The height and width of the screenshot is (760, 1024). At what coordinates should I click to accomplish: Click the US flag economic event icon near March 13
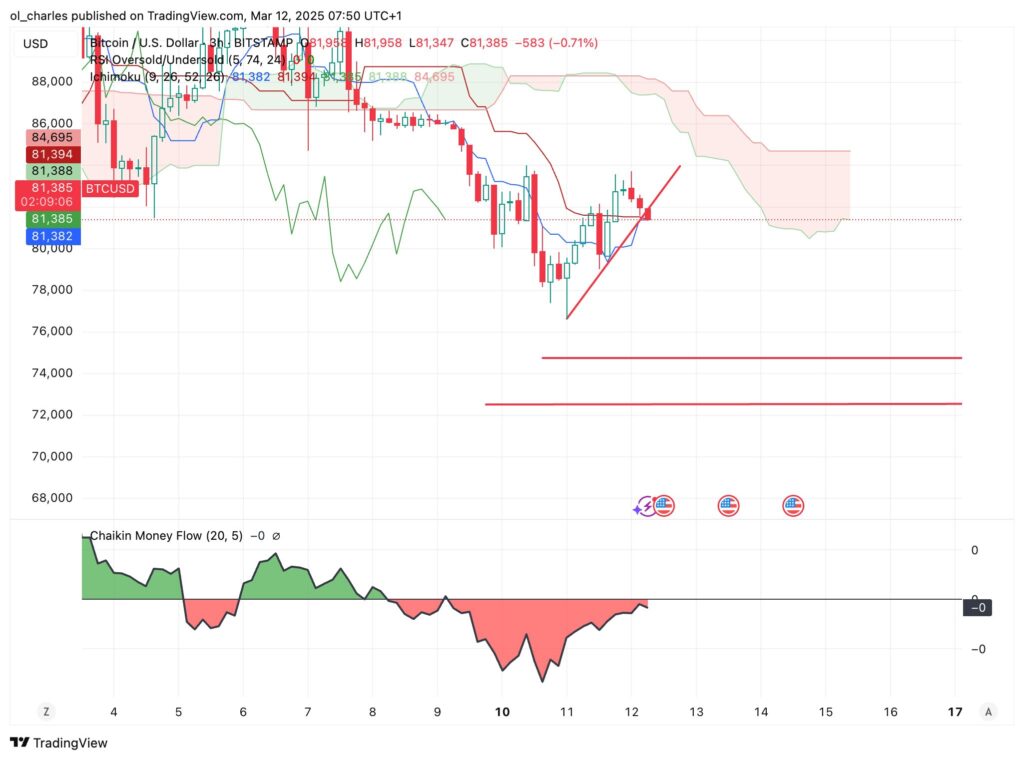point(728,506)
